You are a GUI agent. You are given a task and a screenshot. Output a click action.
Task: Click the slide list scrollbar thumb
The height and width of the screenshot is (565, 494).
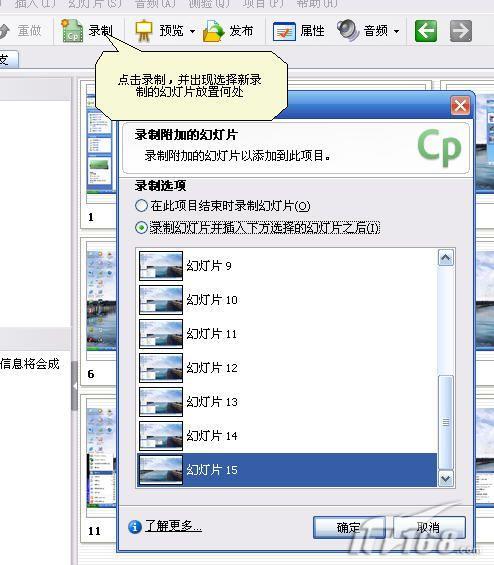click(446, 422)
